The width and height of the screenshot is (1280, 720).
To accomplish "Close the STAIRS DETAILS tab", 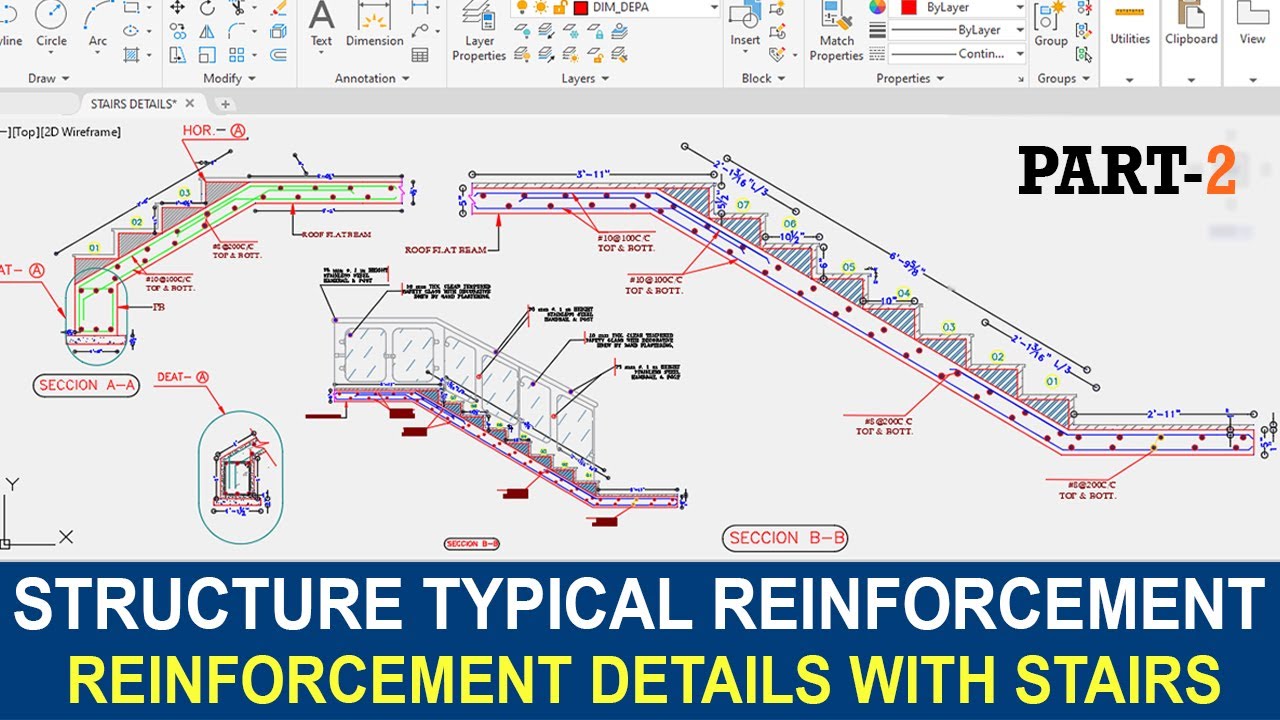I will coord(190,103).
